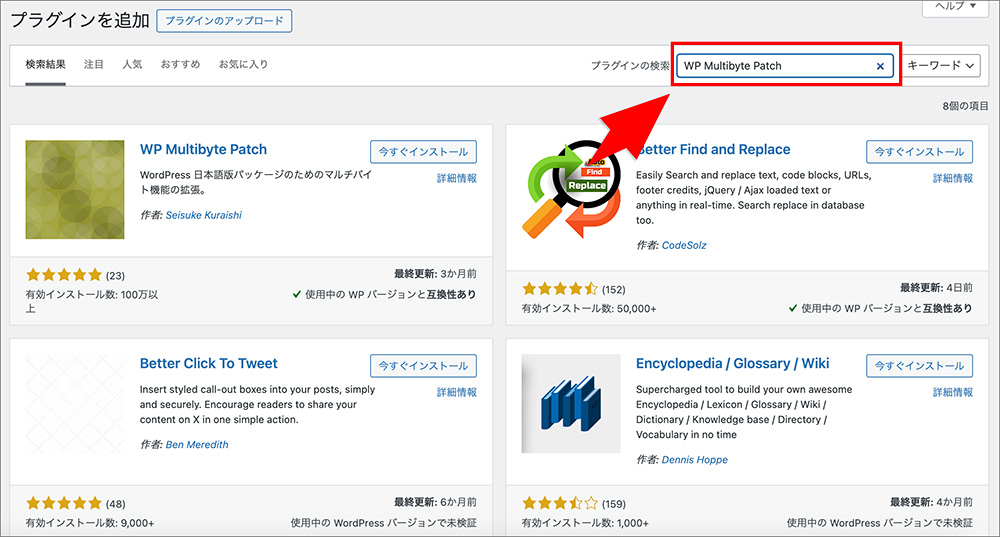This screenshot has width=1000, height=537.
Task: Open 詳細情報 for Encyclopedia / Glossary / Wiki
Action: pyautogui.click(x=953, y=393)
